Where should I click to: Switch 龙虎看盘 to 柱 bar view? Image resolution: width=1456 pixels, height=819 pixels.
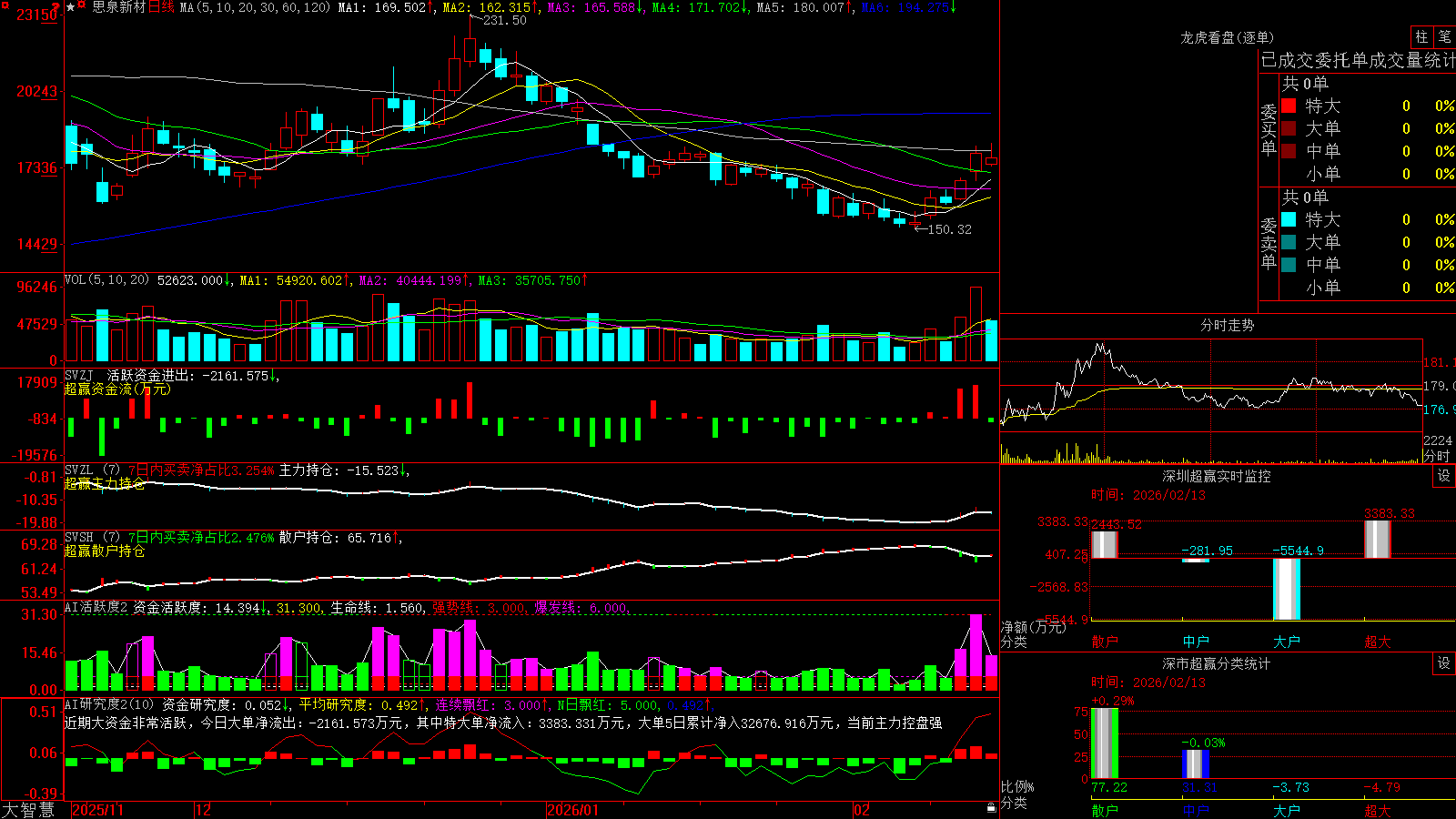point(1421,36)
